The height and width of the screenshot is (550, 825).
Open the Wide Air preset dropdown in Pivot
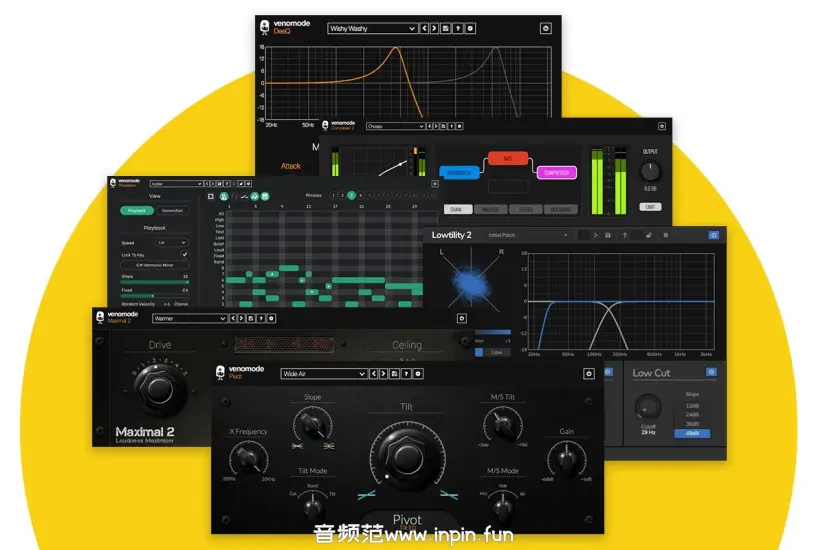[324, 374]
